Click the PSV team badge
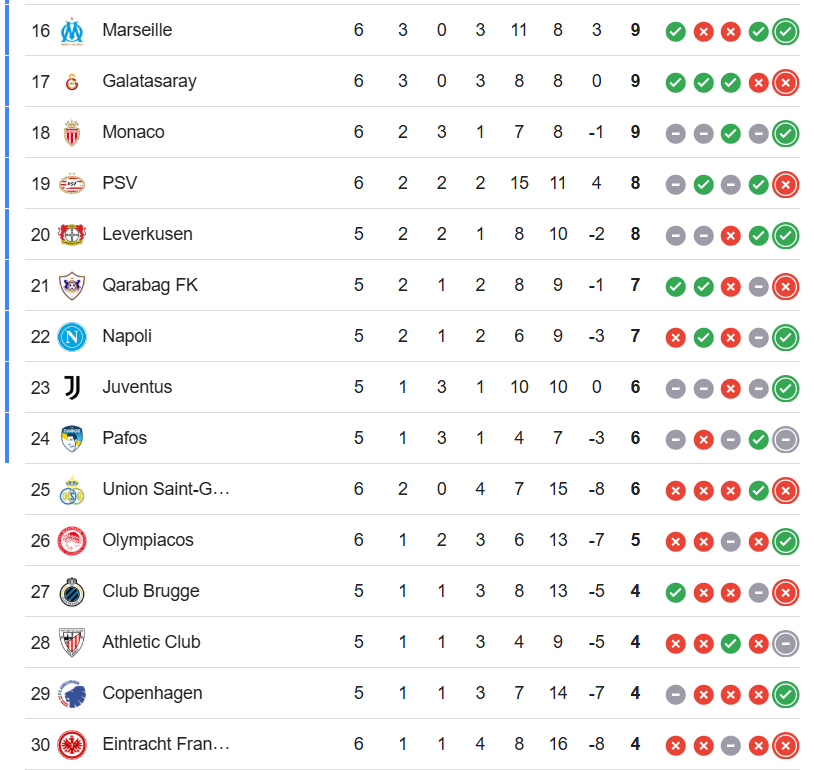The height and width of the screenshot is (770, 814). [72, 184]
